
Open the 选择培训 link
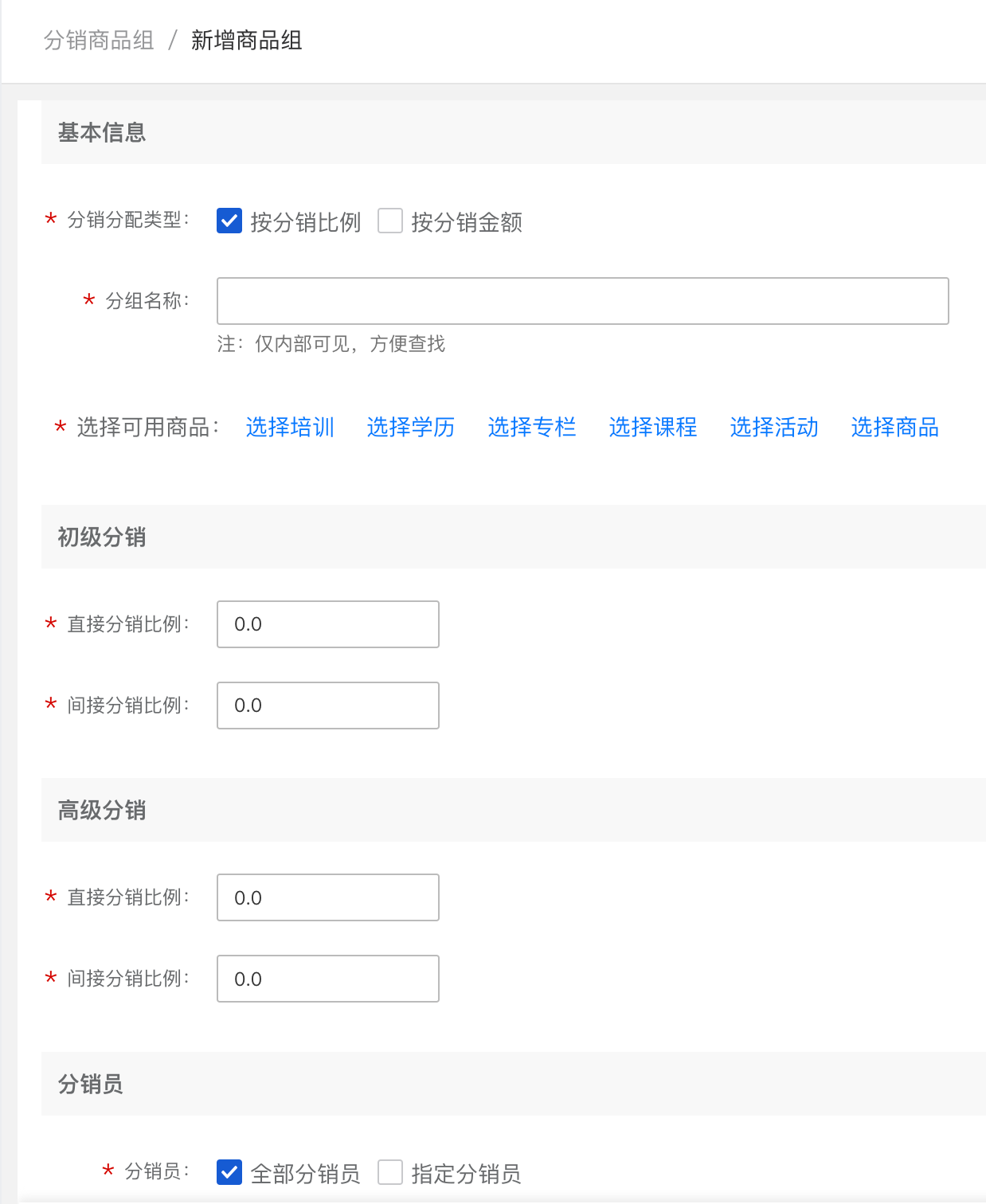coord(290,428)
